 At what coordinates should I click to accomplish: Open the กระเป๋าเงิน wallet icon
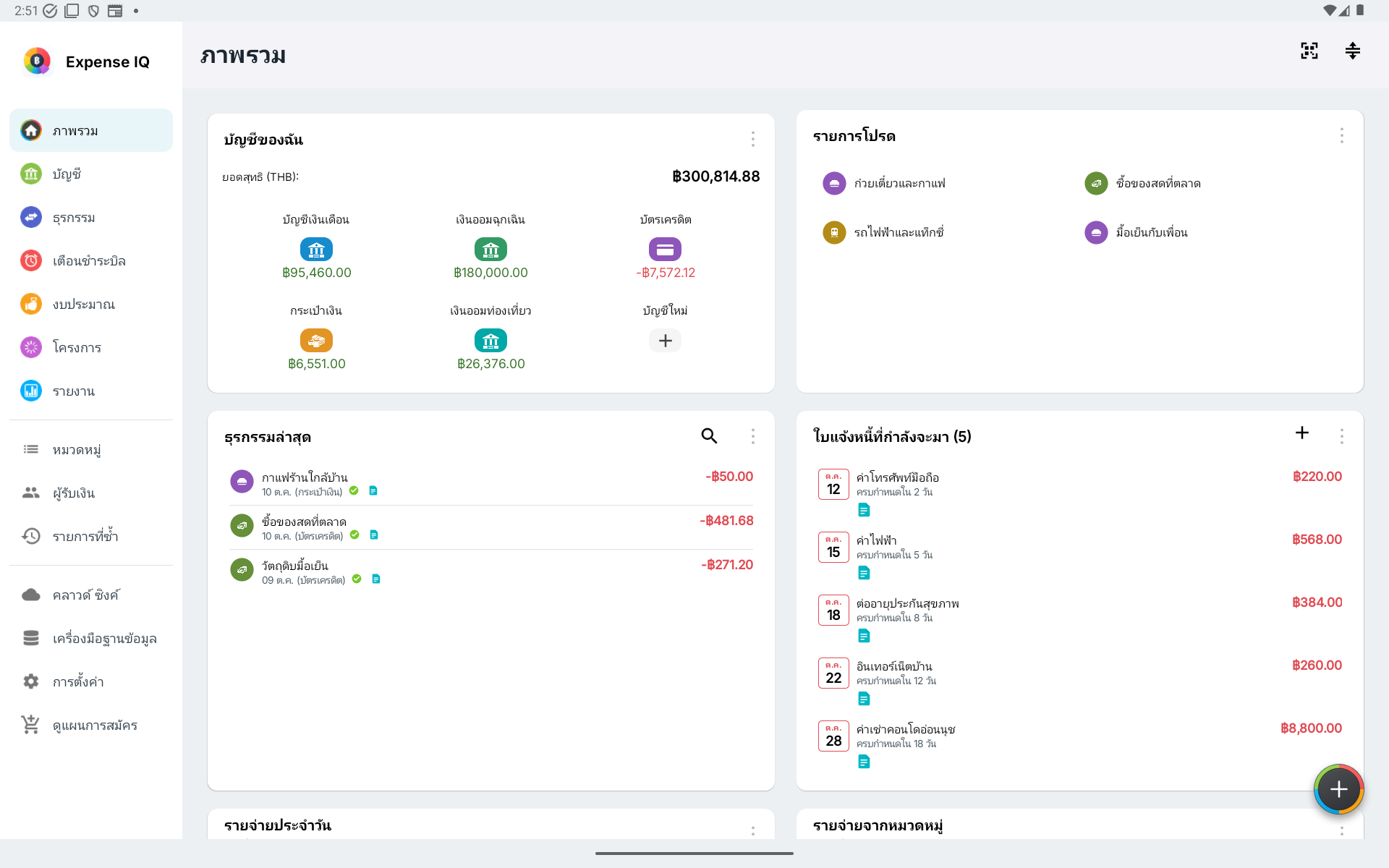click(x=316, y=341)
